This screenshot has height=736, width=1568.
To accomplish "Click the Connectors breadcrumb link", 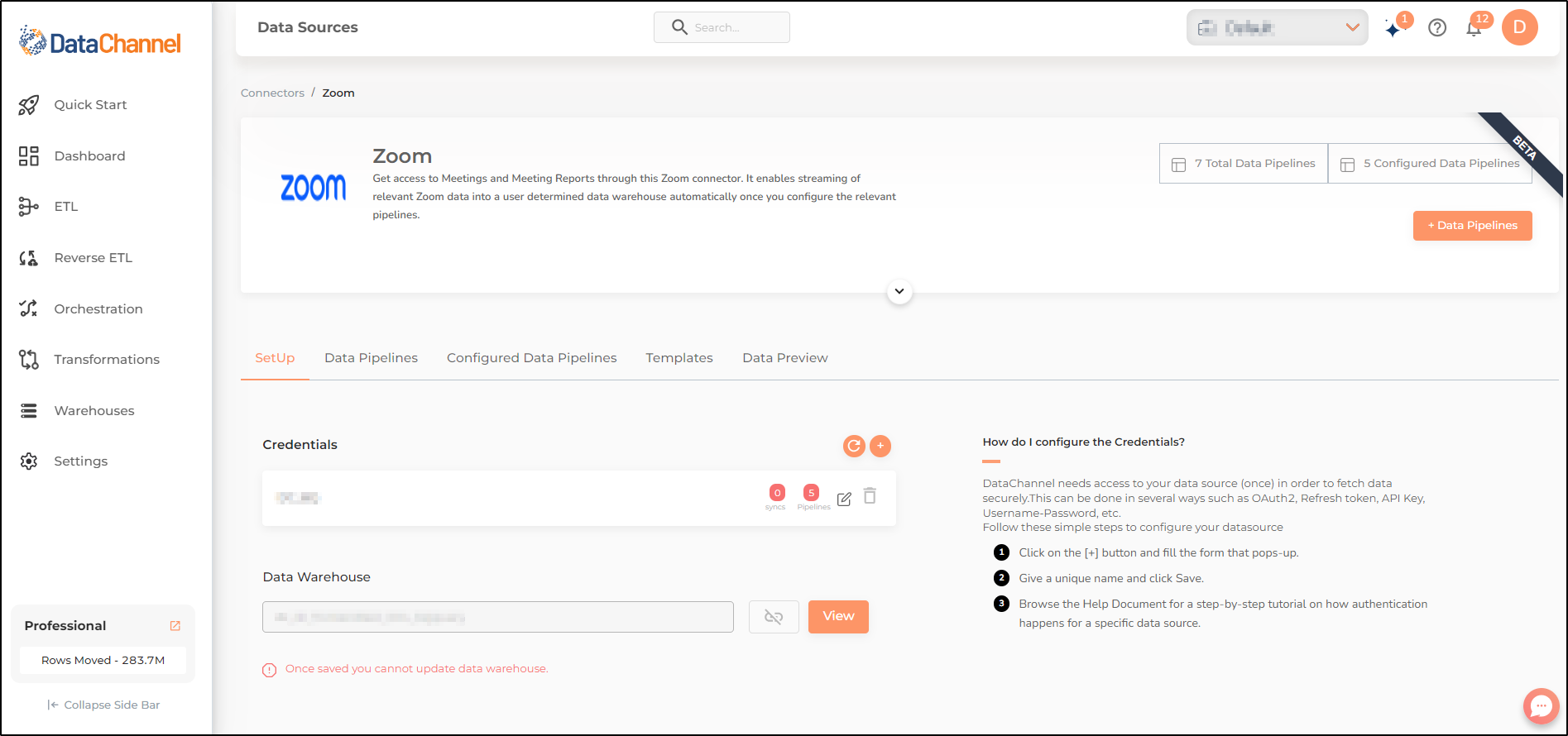I will click(x=272, y=93).
